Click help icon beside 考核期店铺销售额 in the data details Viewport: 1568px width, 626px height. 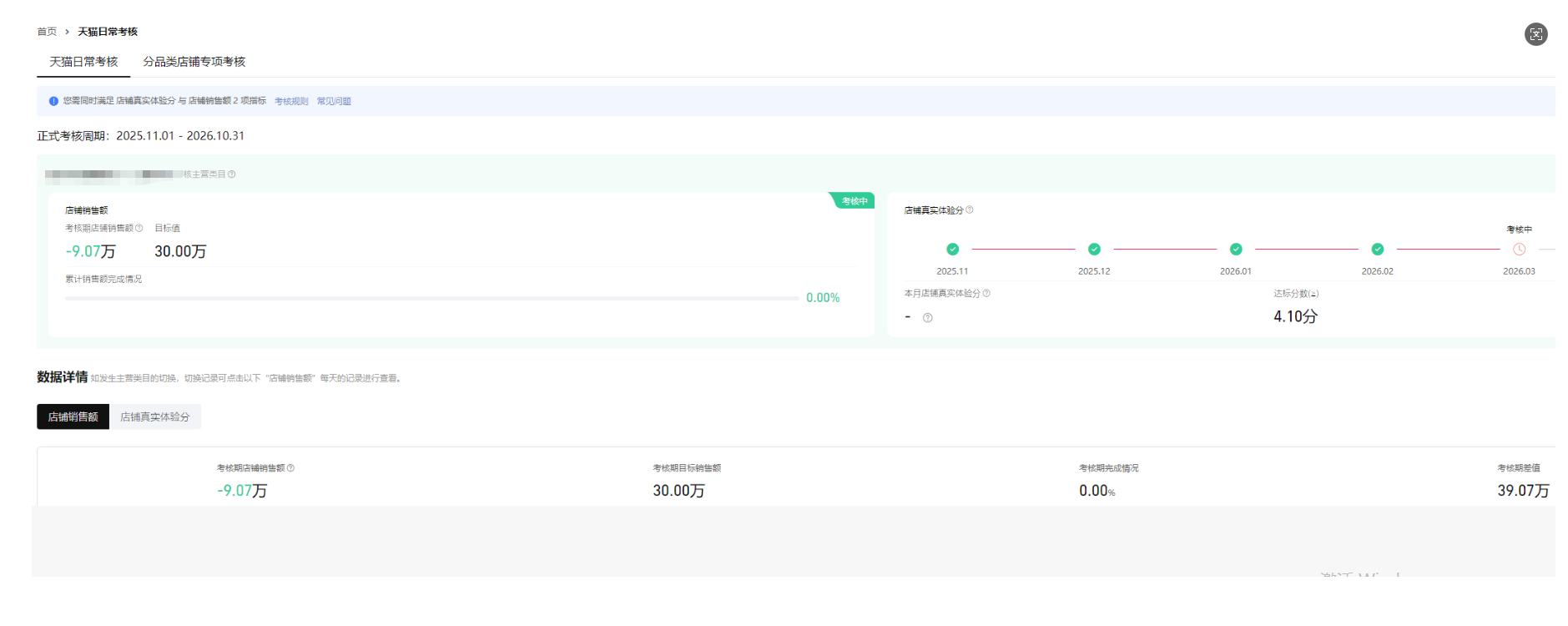click(290, 468)
